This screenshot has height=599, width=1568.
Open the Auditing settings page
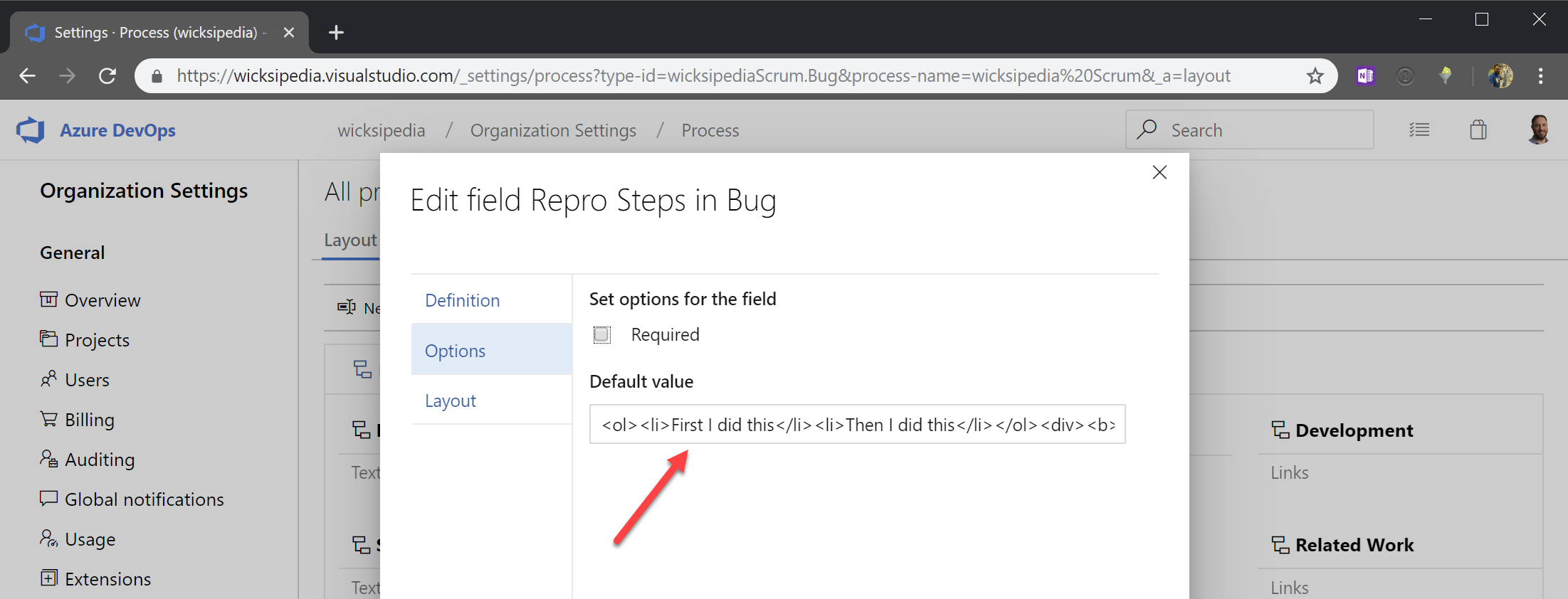(100, 460)
